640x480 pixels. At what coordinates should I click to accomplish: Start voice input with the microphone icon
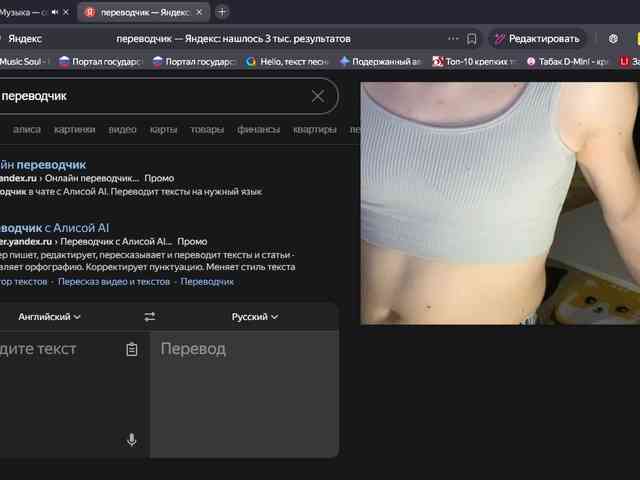click(131, 440)
